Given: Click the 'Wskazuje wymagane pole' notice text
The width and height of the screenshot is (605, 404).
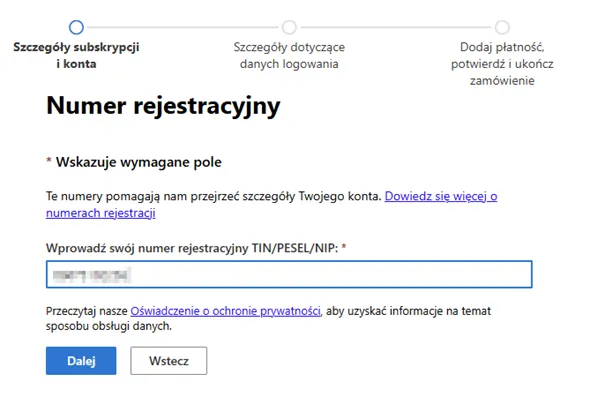Looking at the screenshot, I should click(x=138, y=162).
